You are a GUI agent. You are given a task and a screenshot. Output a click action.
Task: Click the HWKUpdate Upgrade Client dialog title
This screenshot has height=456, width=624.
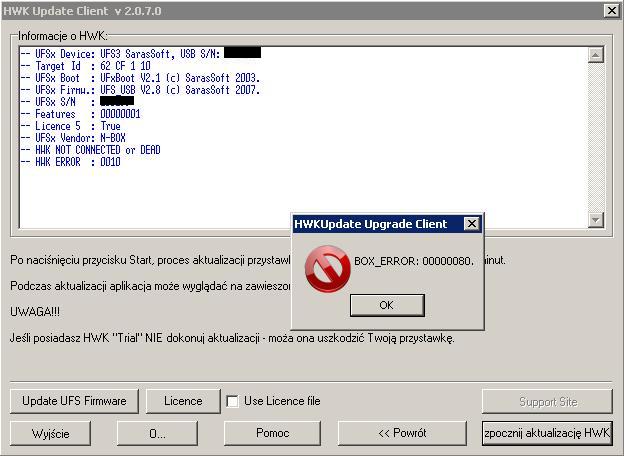pos(370,224)
